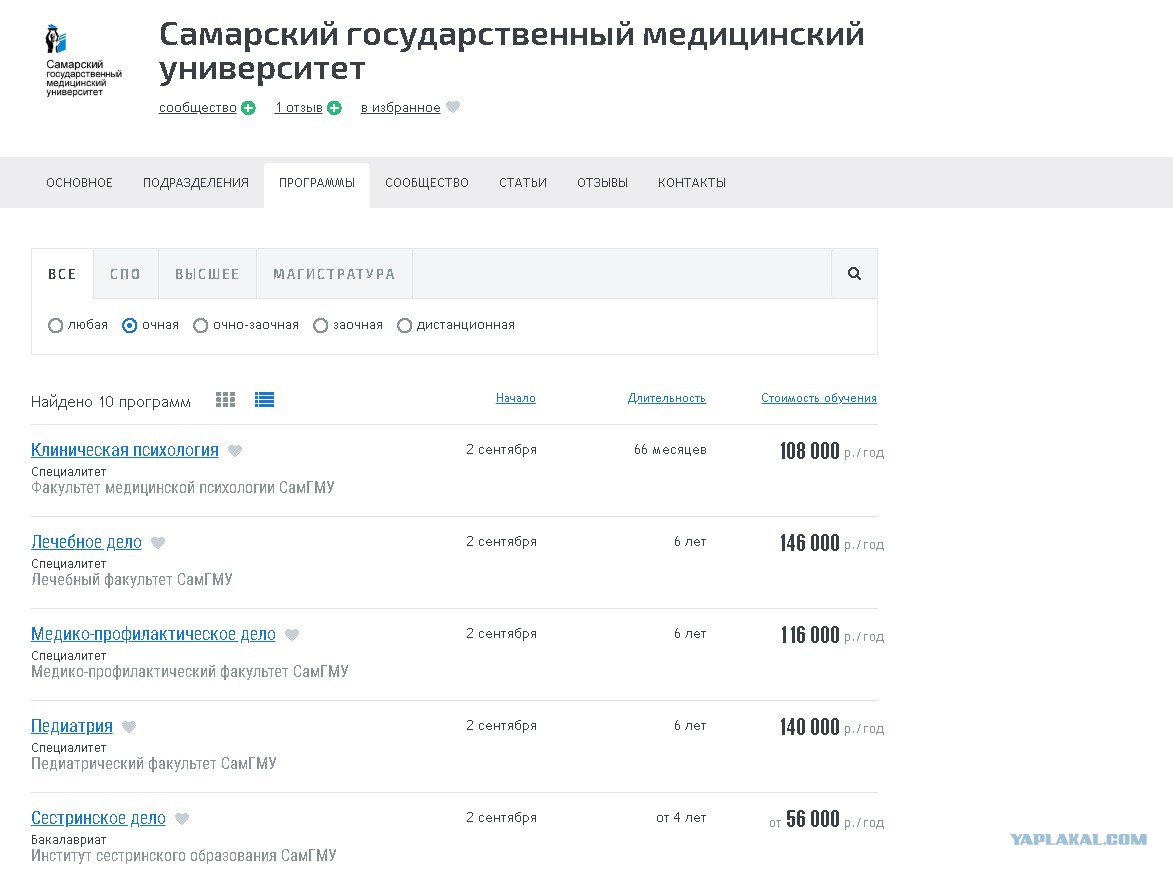Viewport: 1173px width, 869px height.
Task: Sort by Стоимость обучения column
Action: tap(818, 398)
